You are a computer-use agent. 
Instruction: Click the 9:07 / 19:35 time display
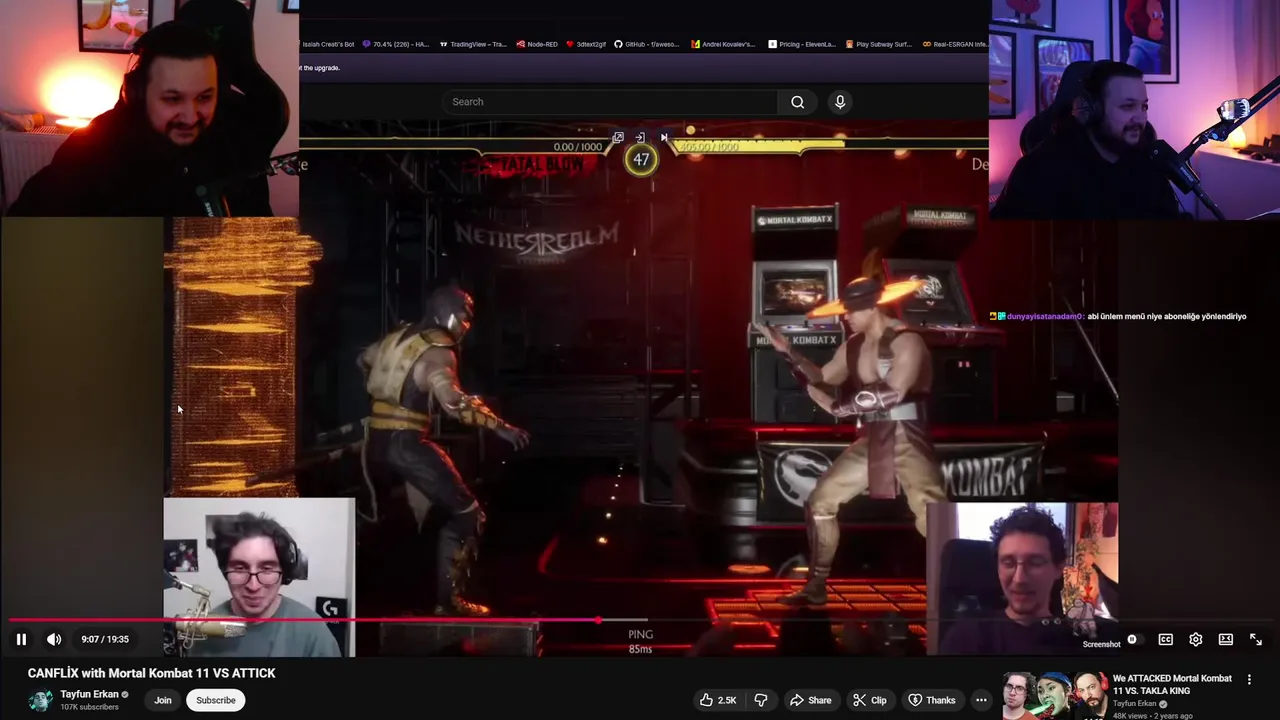105,639
